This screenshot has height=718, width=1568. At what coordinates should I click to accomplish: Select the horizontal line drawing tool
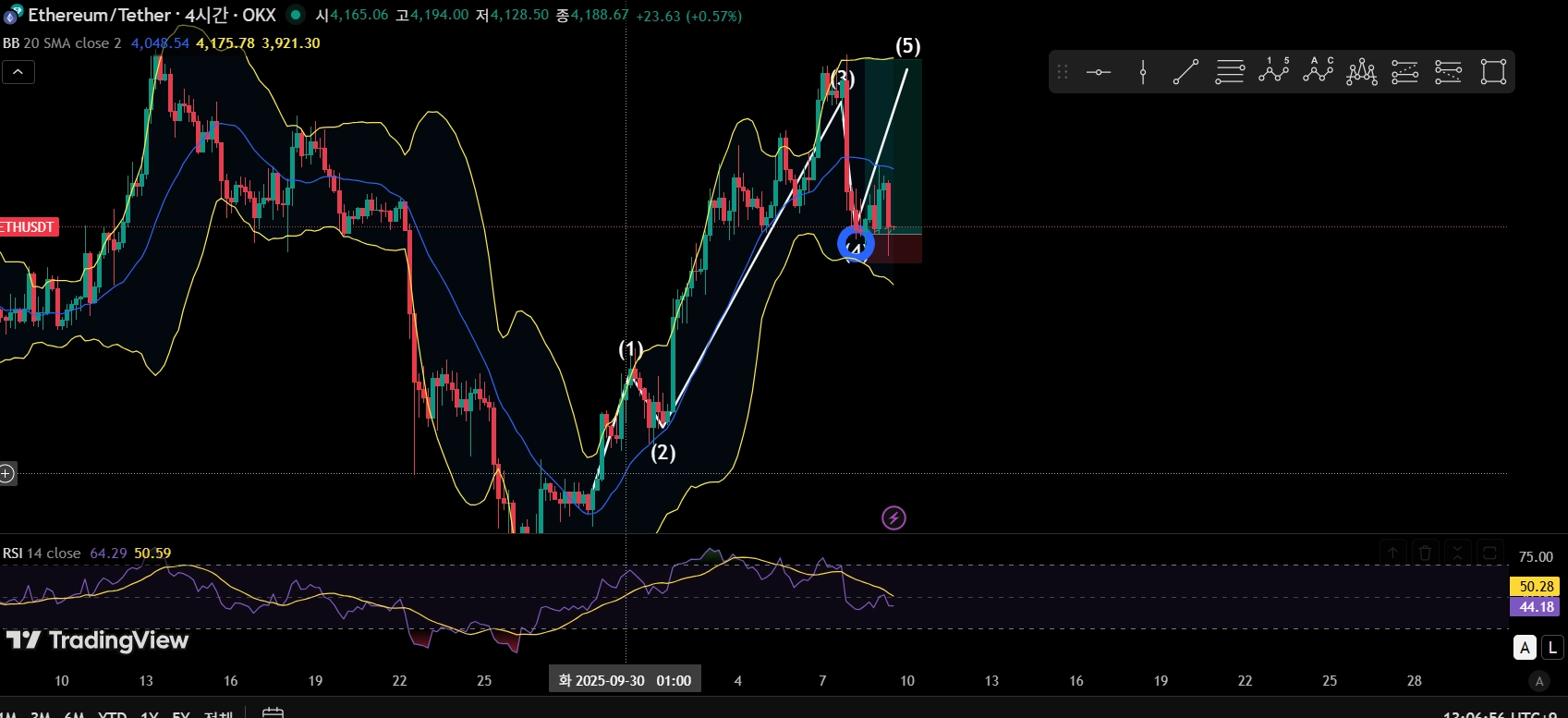coord(1099,72)
